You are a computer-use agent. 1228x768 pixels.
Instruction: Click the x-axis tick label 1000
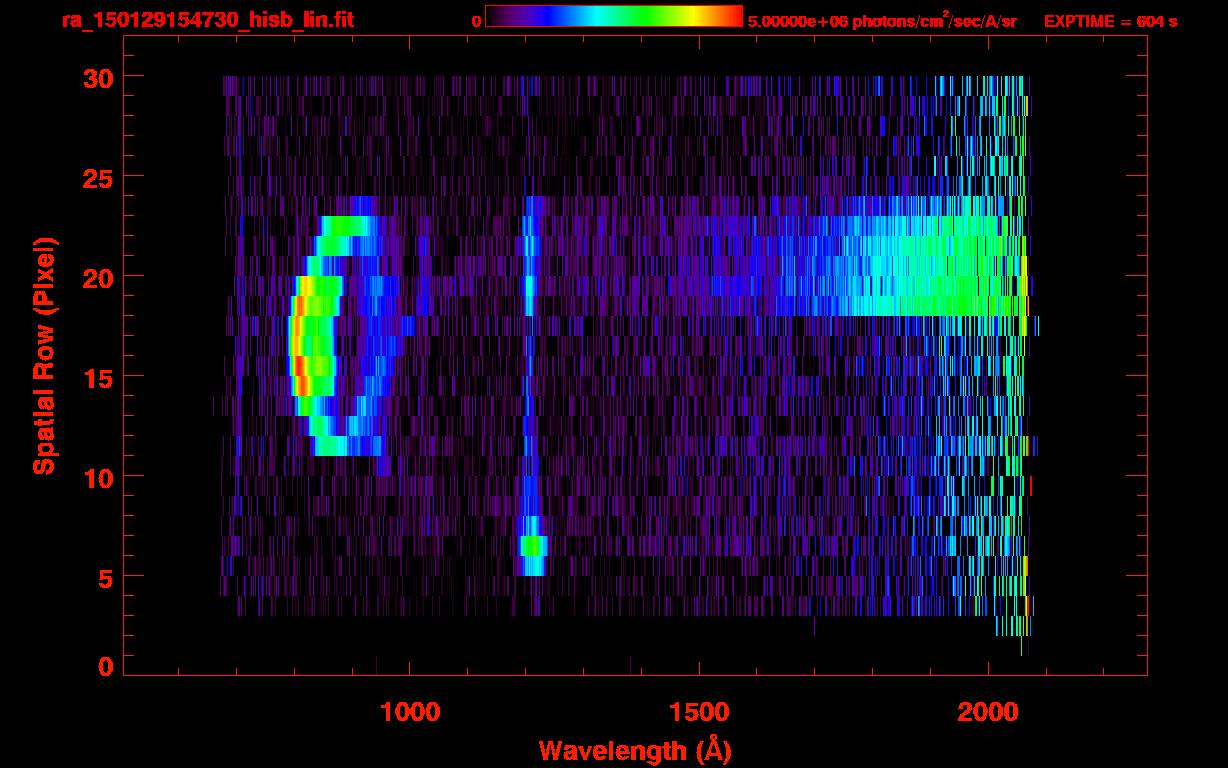click(x=410, y=711)
